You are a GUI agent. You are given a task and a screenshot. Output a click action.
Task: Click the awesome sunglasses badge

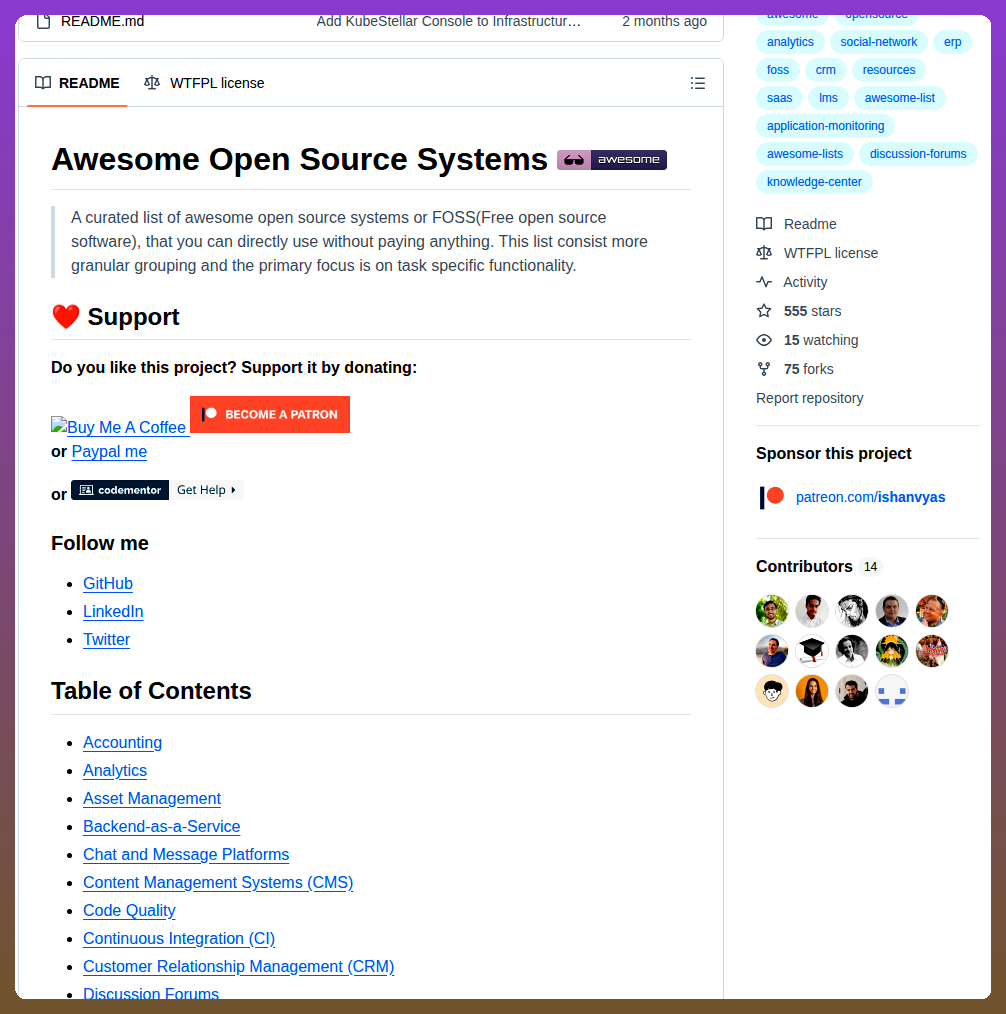612,160
